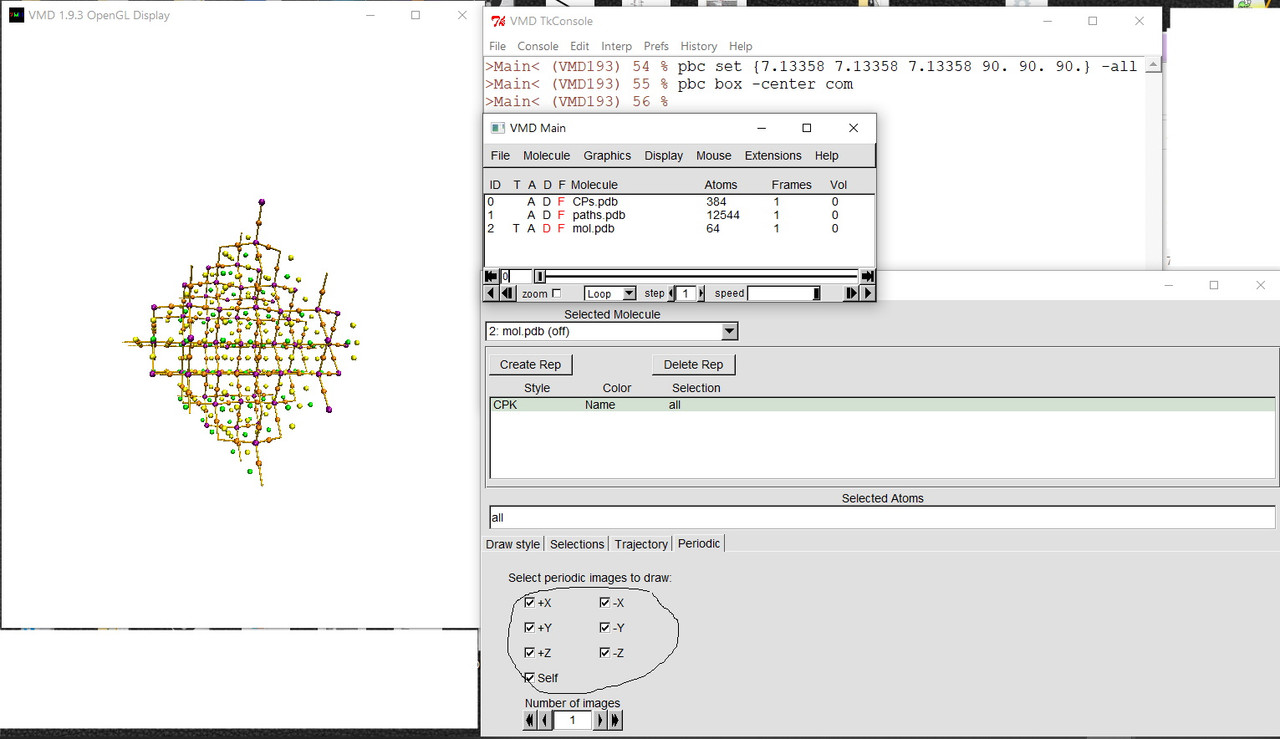Toggle the Active flag A for paths.pdb
Viewport: 1280px width, 739px height.
532,215
